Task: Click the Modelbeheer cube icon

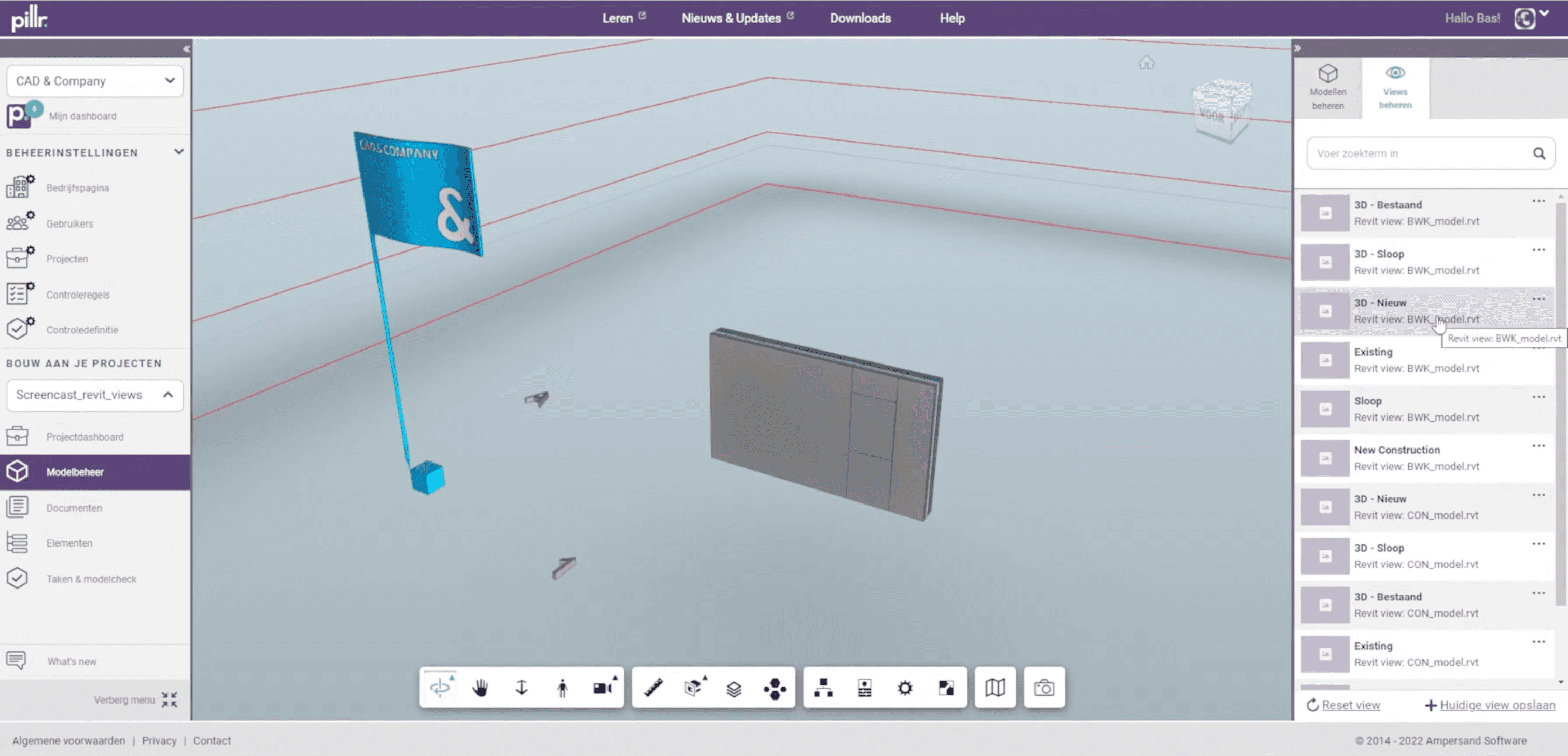Action: pyautogui.click(x=17, y=472)
